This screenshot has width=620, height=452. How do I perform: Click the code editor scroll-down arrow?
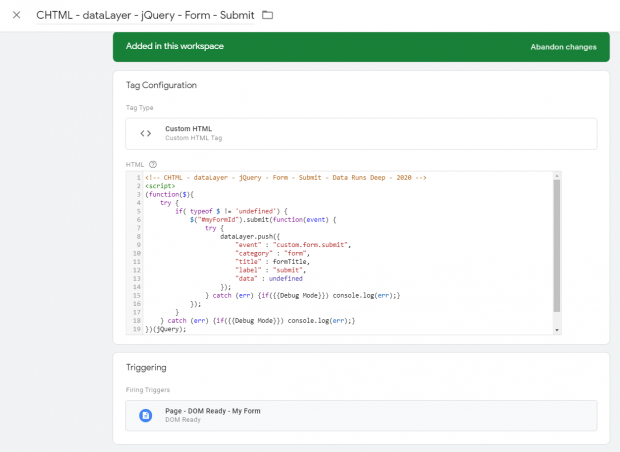click(x=556, y=329)
